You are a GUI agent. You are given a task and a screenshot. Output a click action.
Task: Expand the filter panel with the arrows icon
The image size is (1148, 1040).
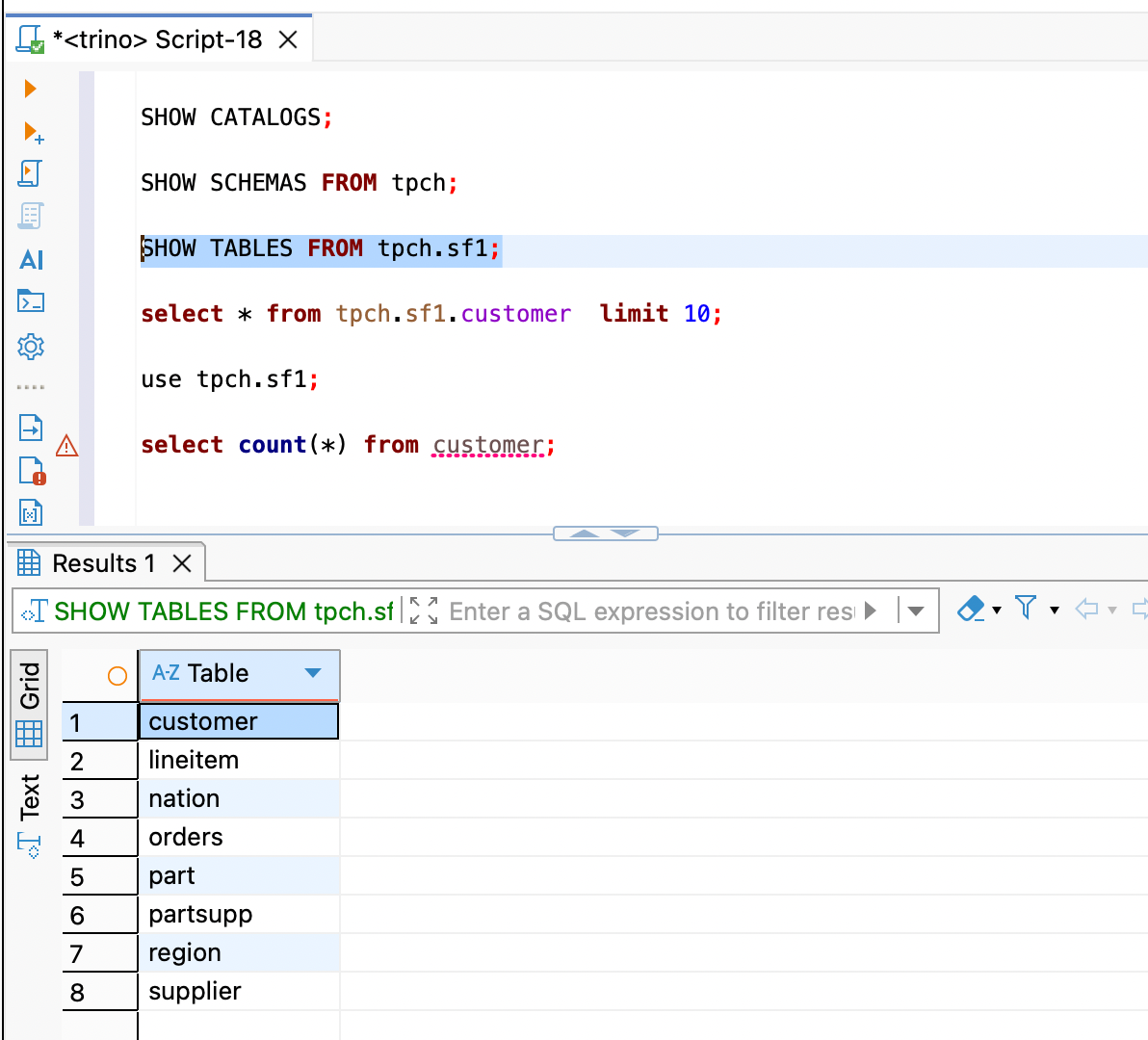coord(424,611)
